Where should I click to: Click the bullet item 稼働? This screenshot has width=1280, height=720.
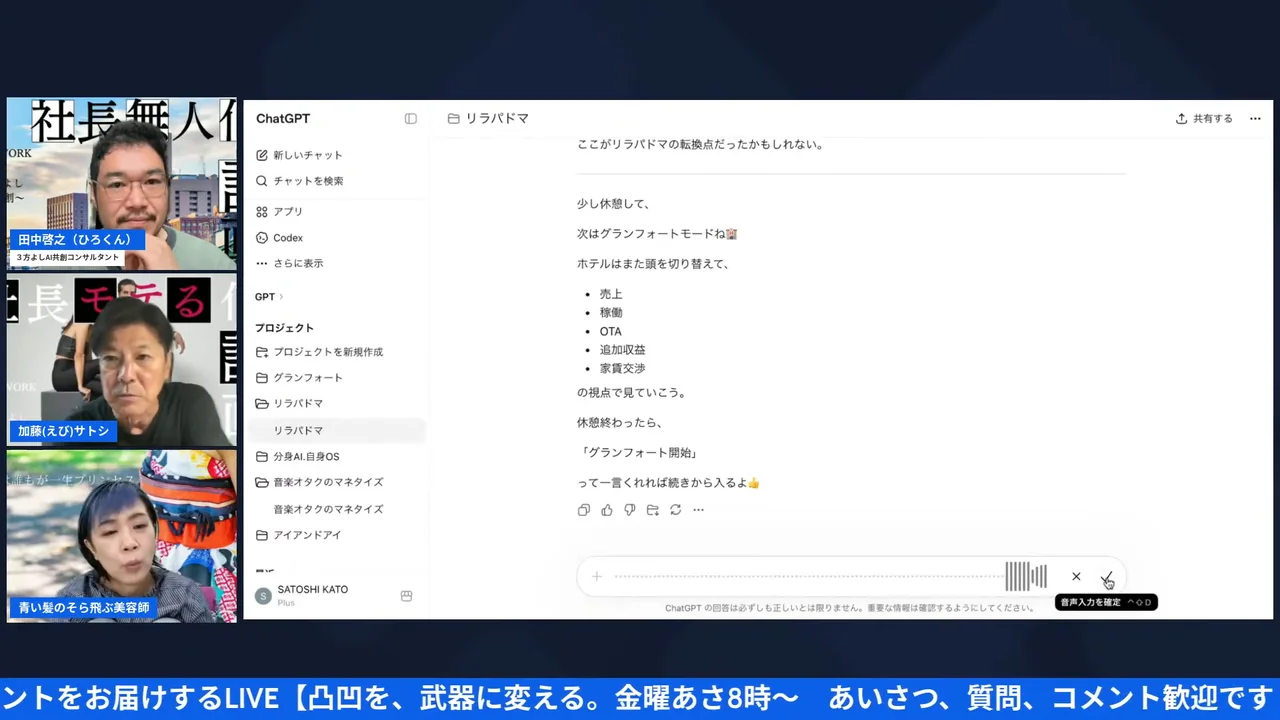coord(611,313)
